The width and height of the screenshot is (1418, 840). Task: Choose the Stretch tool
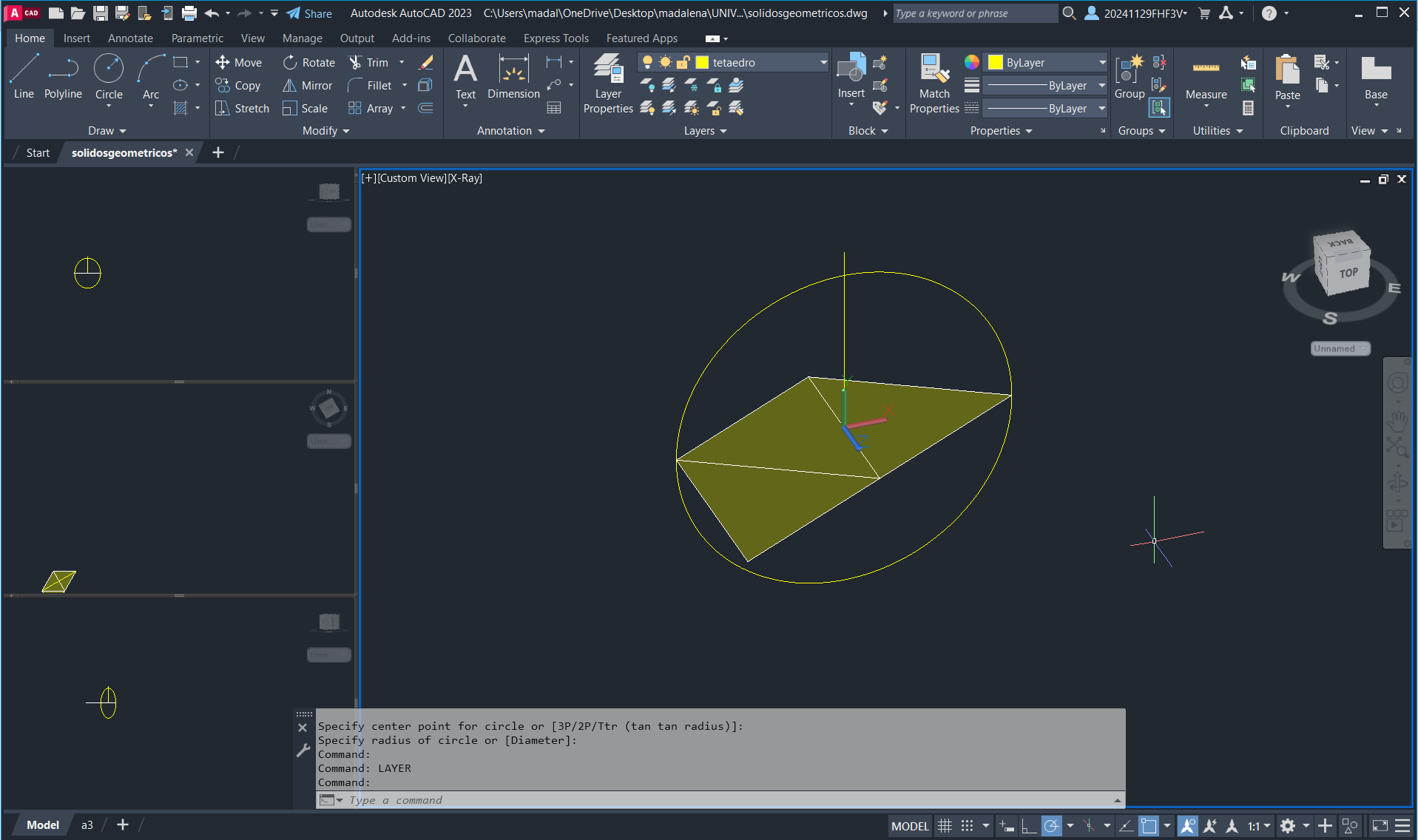pos(242,109)
